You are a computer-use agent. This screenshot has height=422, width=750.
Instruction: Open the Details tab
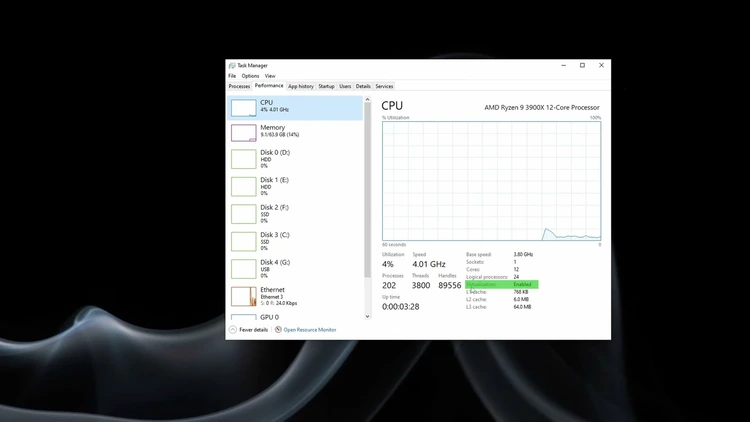[x=363, y=87]
